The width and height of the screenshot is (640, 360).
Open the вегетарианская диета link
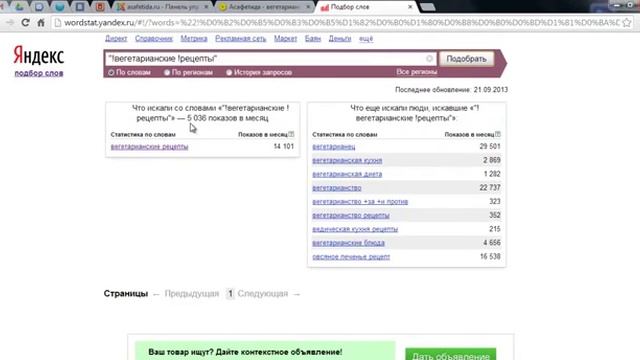pos(347,174)
